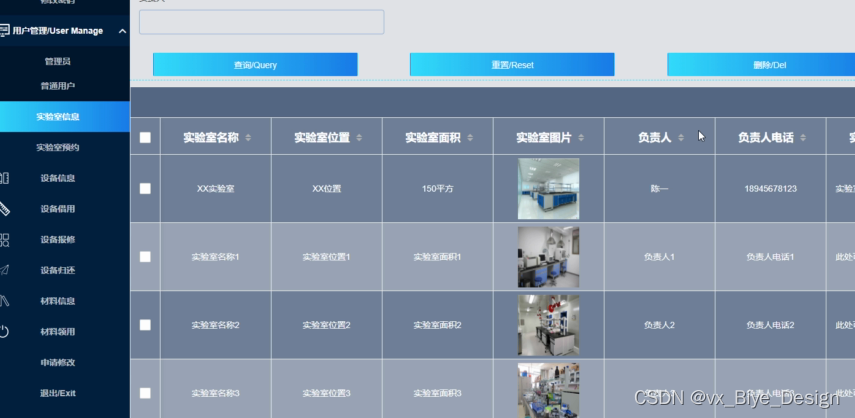Click the 150平方 area cell
The image size is (855, 418).
click(438, 189)
